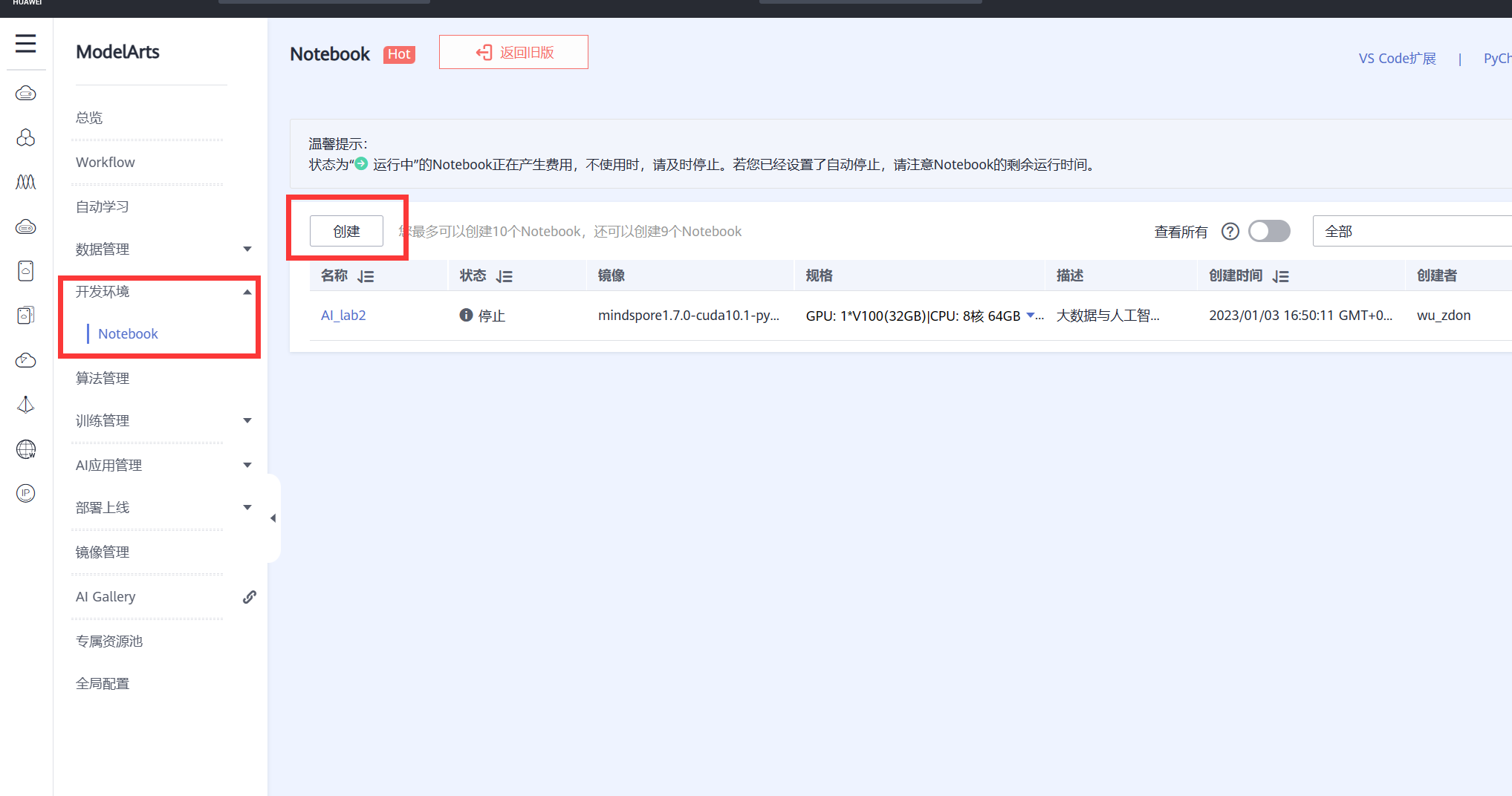Open Workflow in sidebar
This screenshot has height=796, width=1512.
[106, 163]
